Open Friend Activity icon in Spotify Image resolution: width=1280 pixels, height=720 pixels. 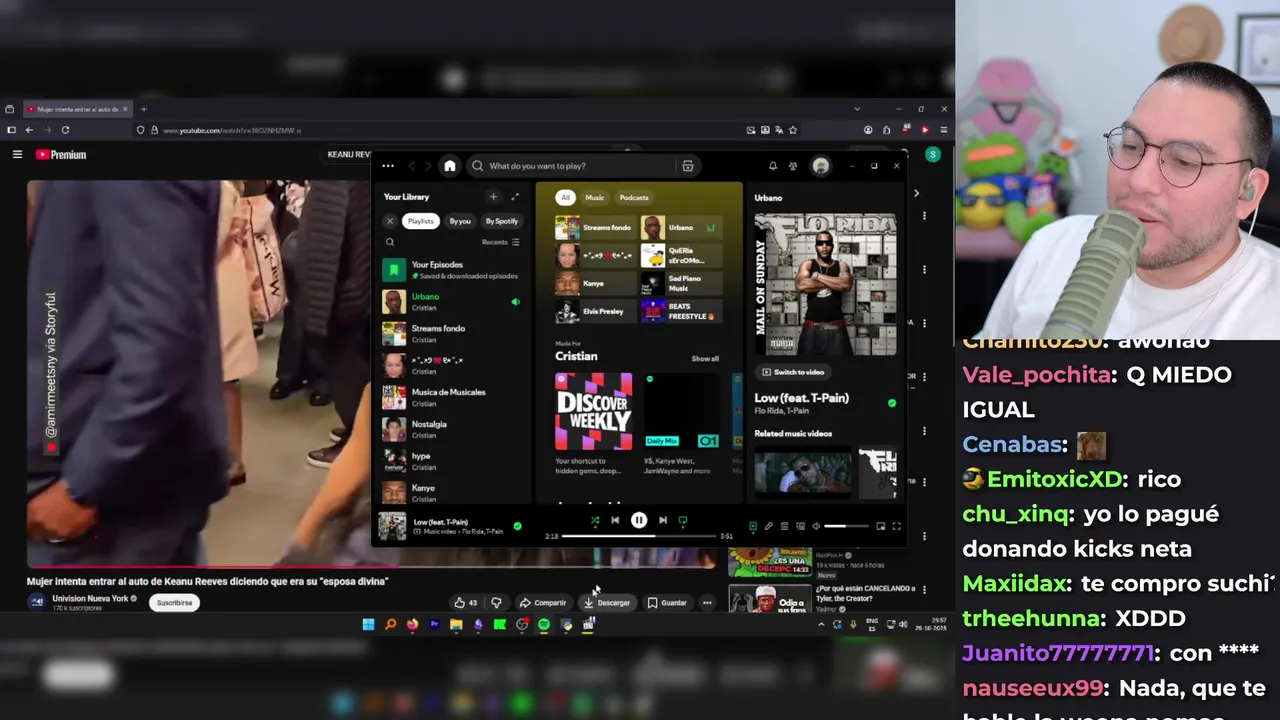click(x=793, y=166)
